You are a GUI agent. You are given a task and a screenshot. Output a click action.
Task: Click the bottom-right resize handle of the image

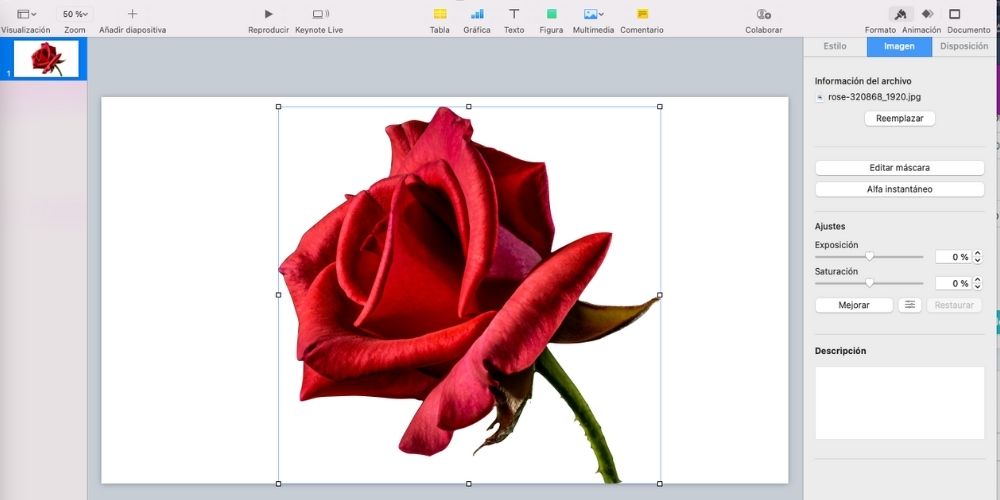pos(659,483)
